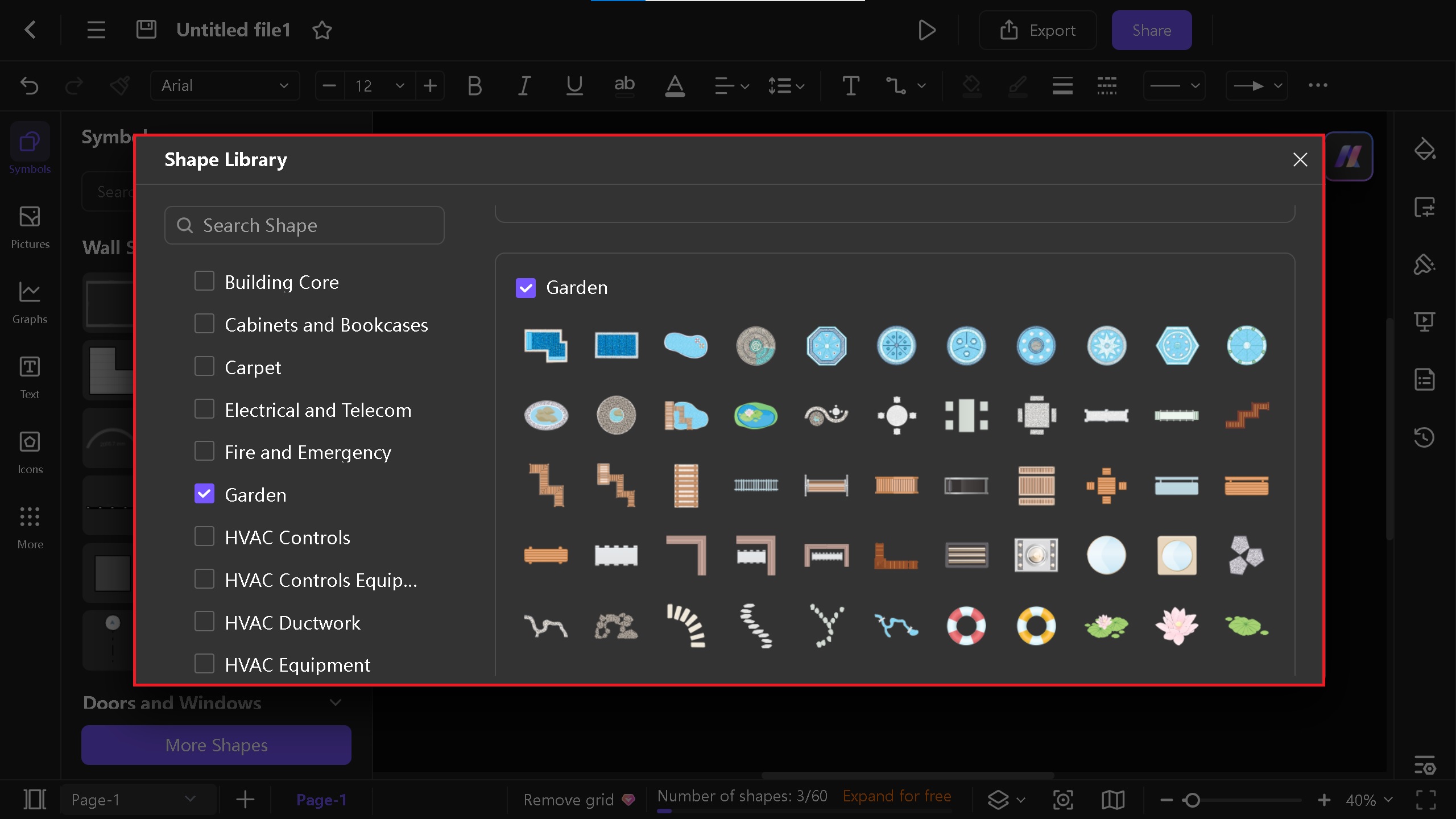Image resolution: width=1456 pixels, height=819 pixels.
Task: Click the Remove grid link
Action: coord(569,800)
